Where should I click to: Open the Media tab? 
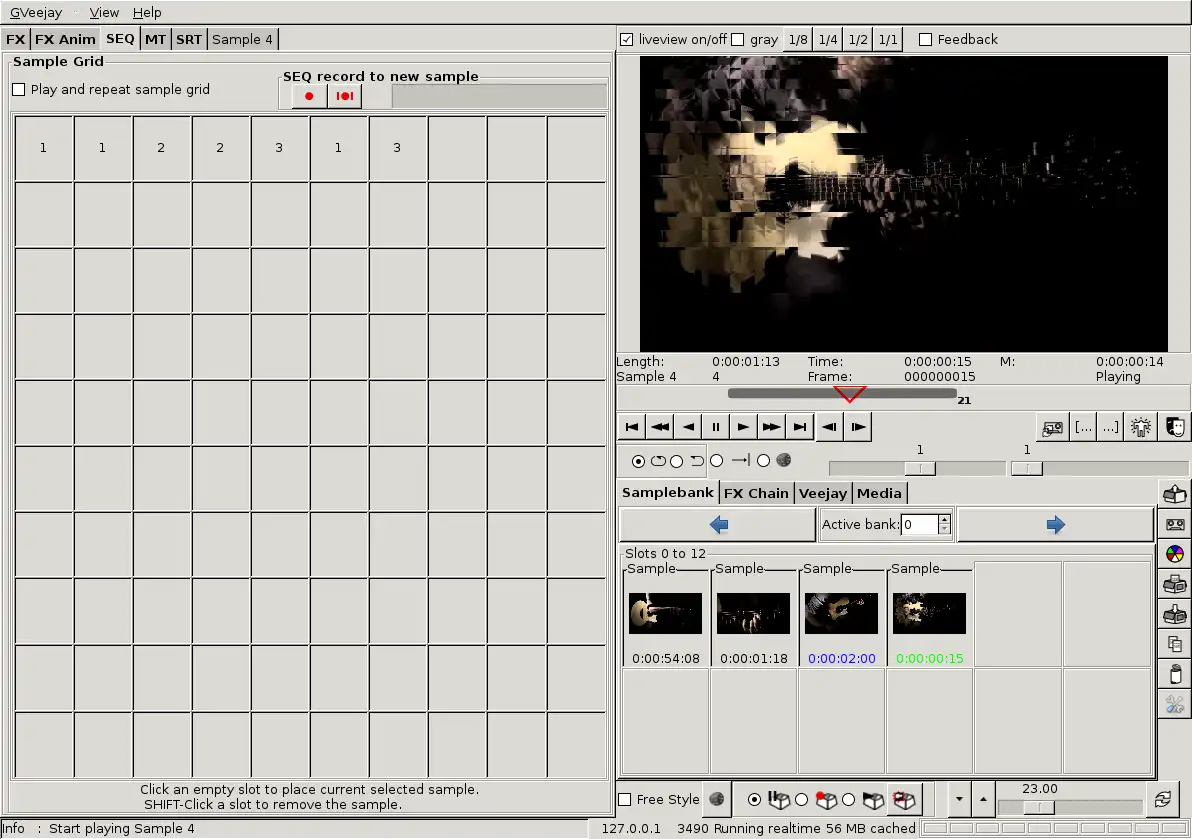[x=879, y=493]
